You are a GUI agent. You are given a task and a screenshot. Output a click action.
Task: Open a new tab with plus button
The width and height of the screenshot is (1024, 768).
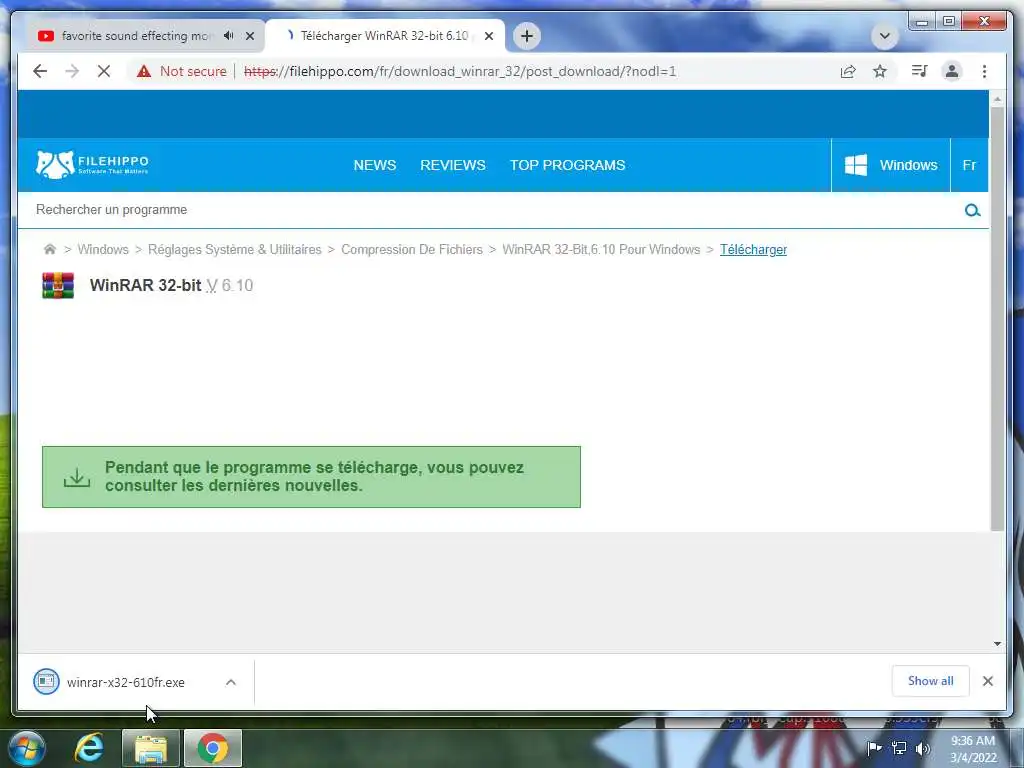click(527, 36)
